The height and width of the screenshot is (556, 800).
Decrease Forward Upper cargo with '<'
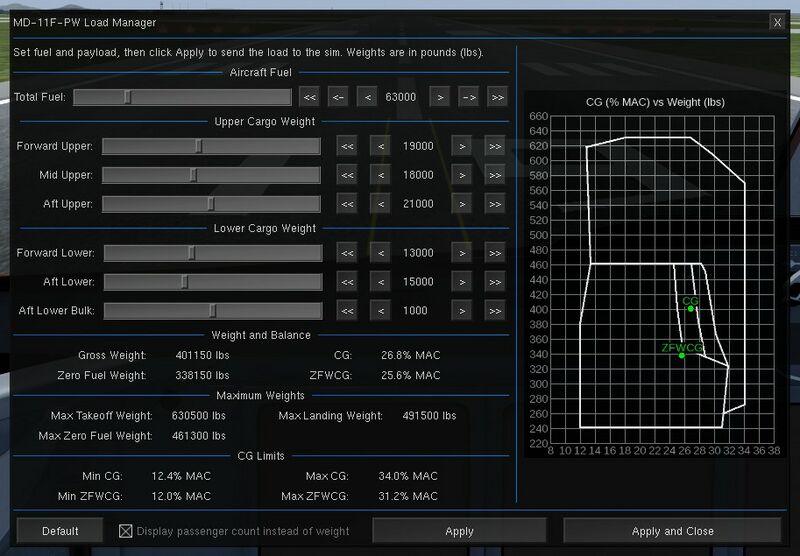(381, 146)
